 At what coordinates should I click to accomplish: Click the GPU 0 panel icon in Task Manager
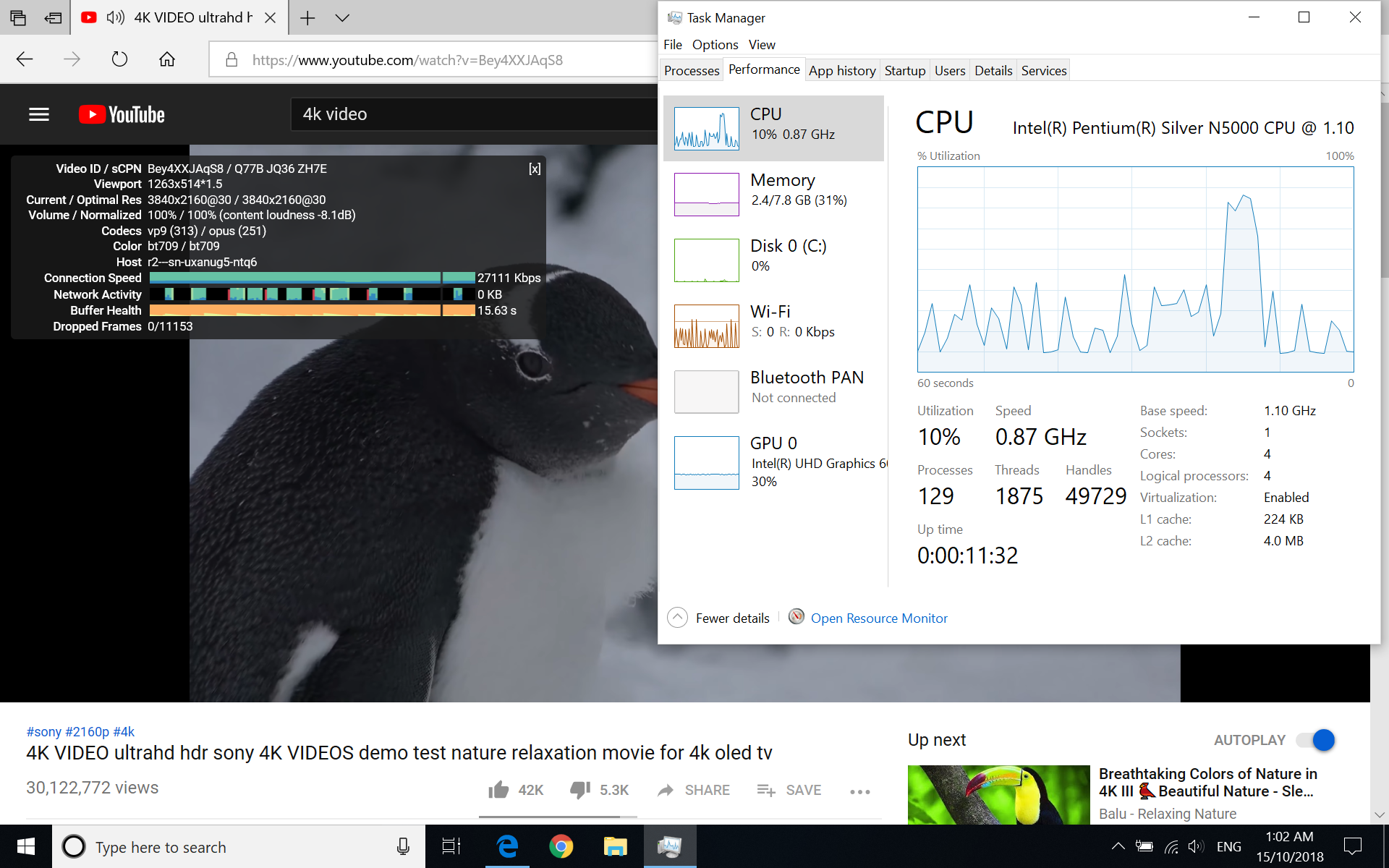click(x=706, y=462)
